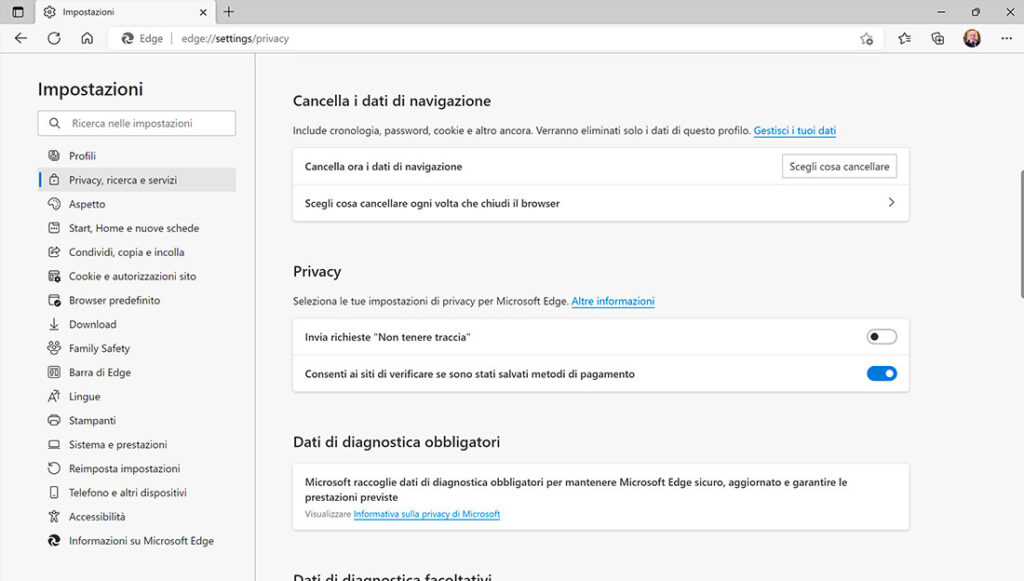Click the Reimposta impostazioni icon
The width and height of the screenshot is (1024, 581).
[54, 468]
